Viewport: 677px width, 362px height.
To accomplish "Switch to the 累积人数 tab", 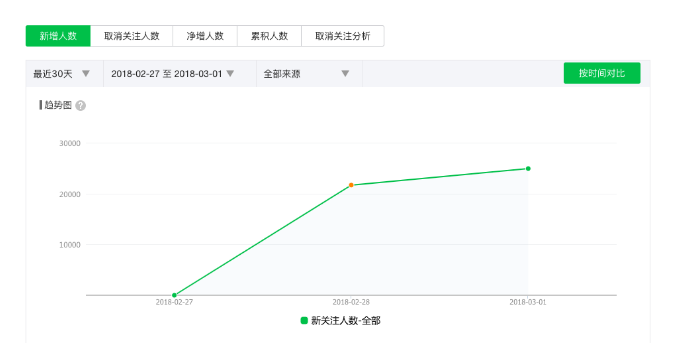I will tap(269, 36).
